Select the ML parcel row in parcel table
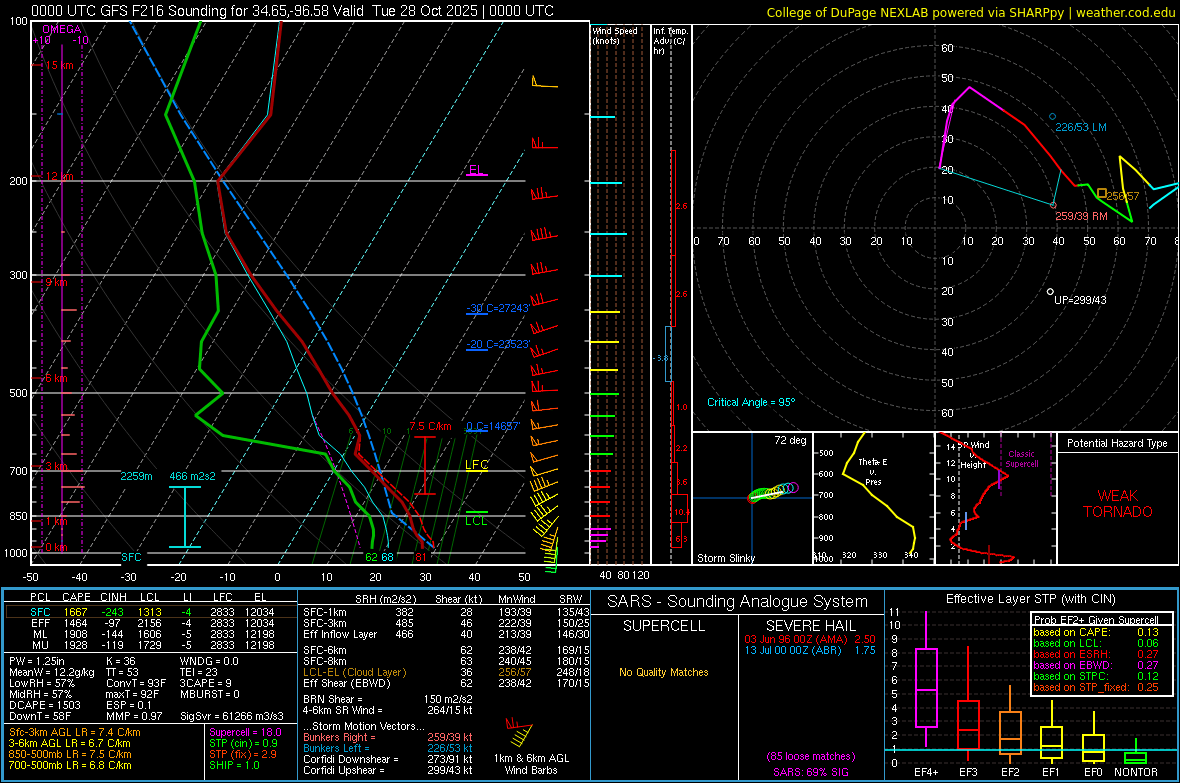 tap(151, 634)
